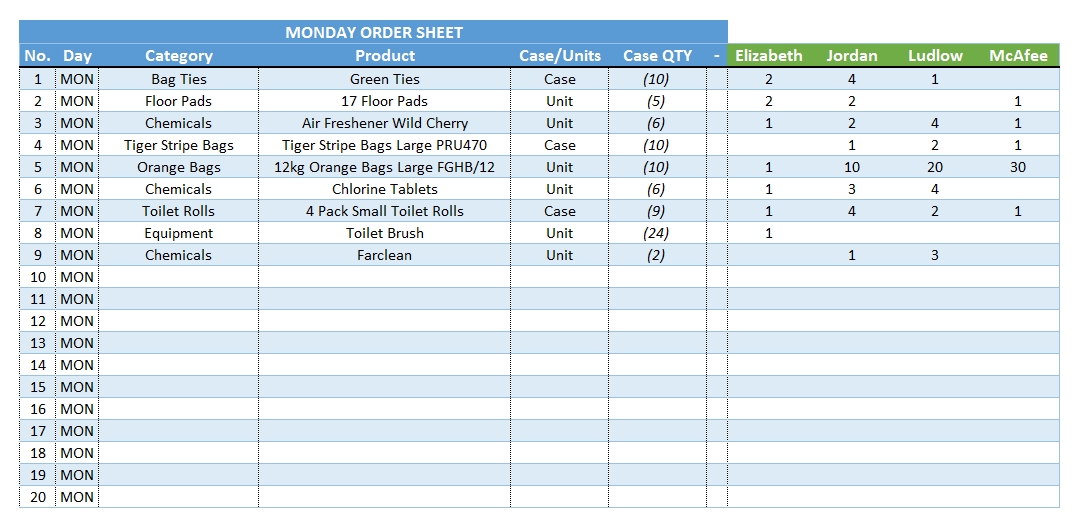Click the Monday Order Sheet title cell
1082x528 pixels.
click(374, 32)
